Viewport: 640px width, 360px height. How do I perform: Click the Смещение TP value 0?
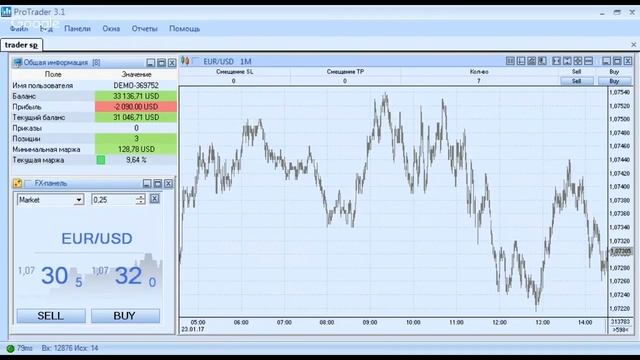[345, 81]
